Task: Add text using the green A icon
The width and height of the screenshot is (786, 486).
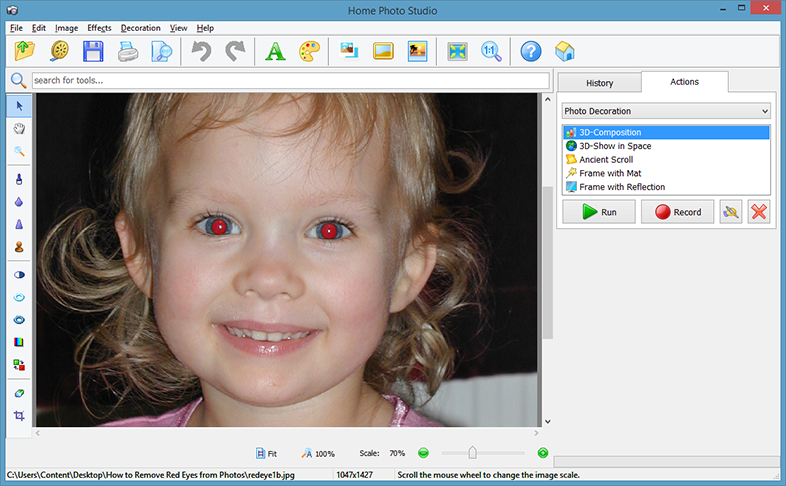Action: 275,51
